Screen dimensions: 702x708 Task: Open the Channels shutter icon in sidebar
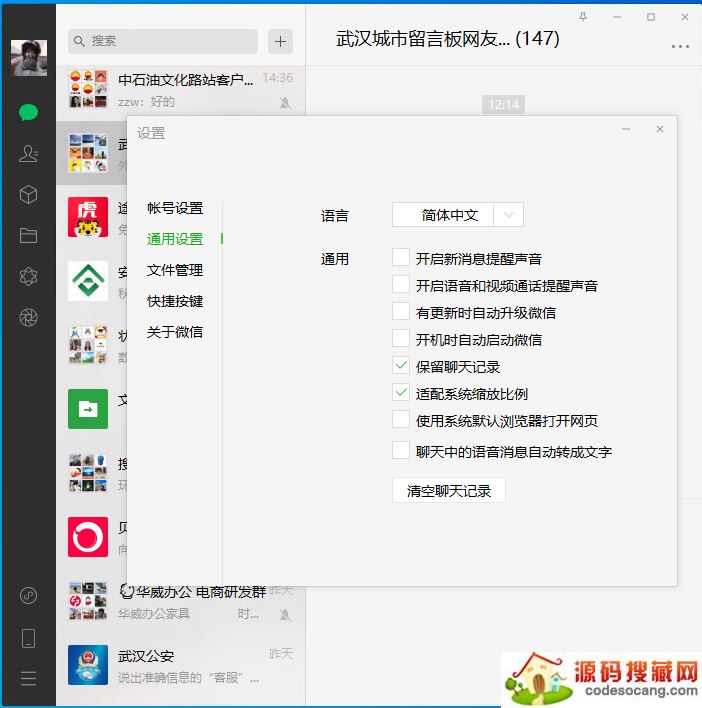pos(28,317)
